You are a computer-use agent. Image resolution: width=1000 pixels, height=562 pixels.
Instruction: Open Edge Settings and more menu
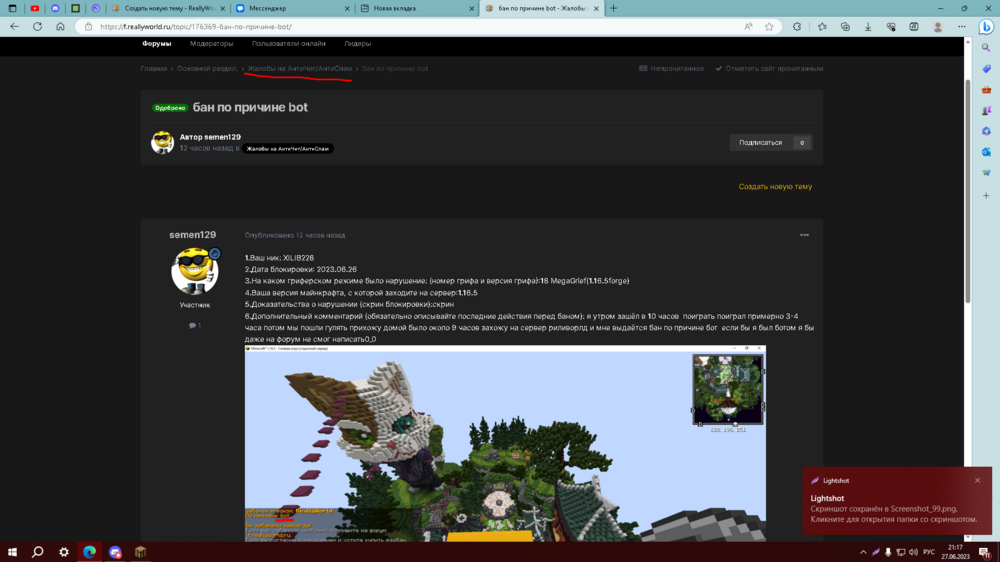(962, 27)
